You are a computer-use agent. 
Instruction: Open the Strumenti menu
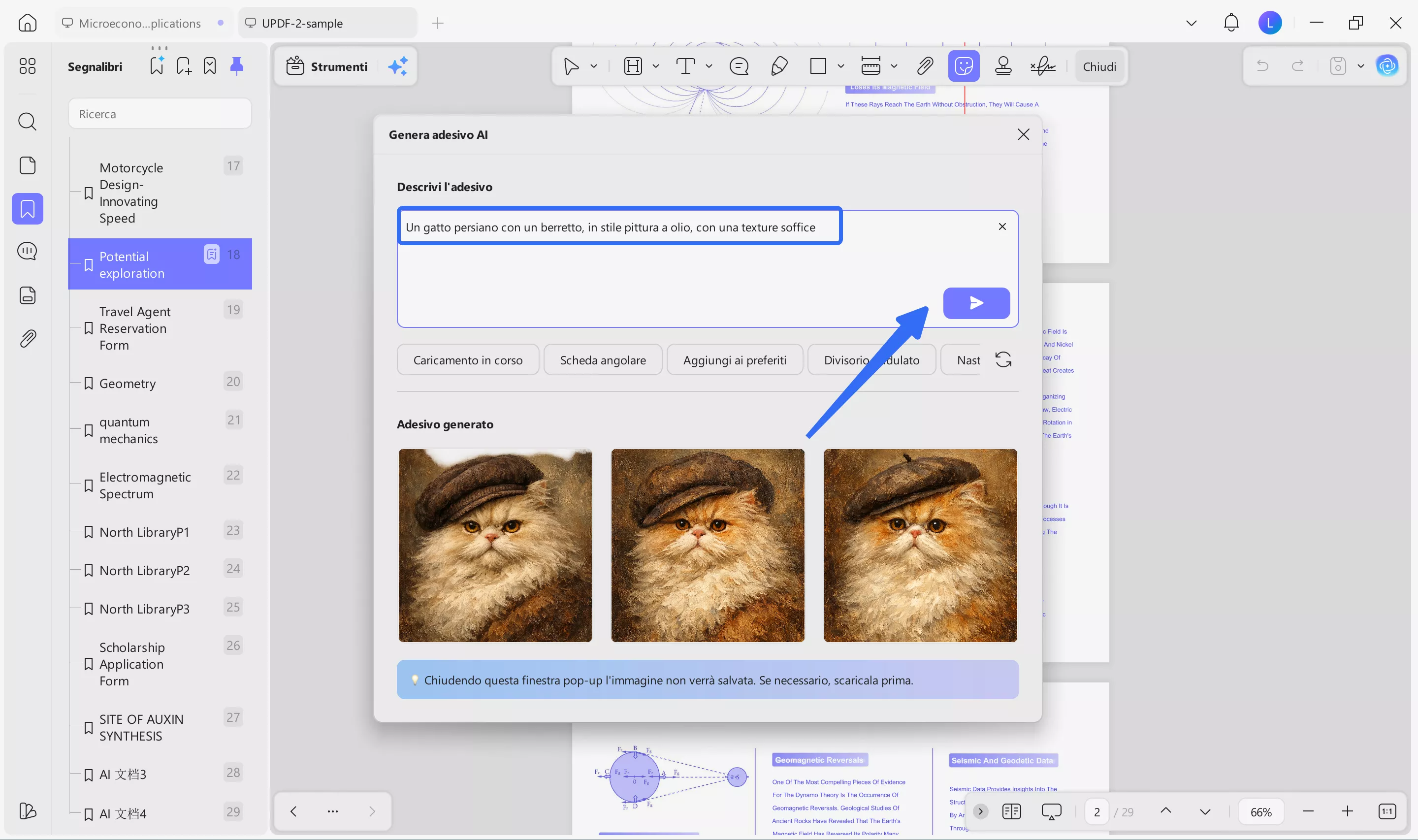pos(327,66)
